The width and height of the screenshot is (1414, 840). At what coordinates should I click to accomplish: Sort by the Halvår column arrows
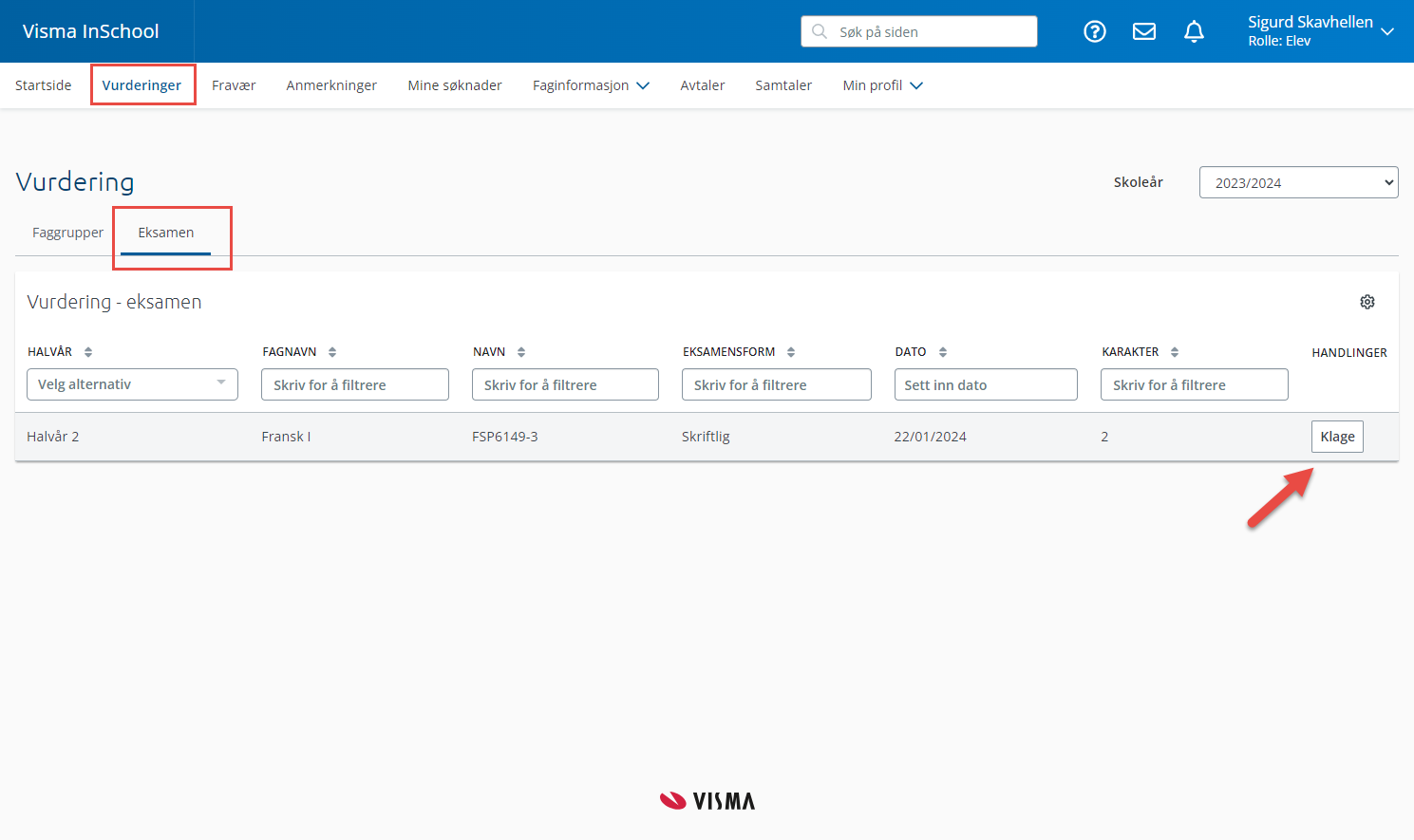(x=88, y=352)
